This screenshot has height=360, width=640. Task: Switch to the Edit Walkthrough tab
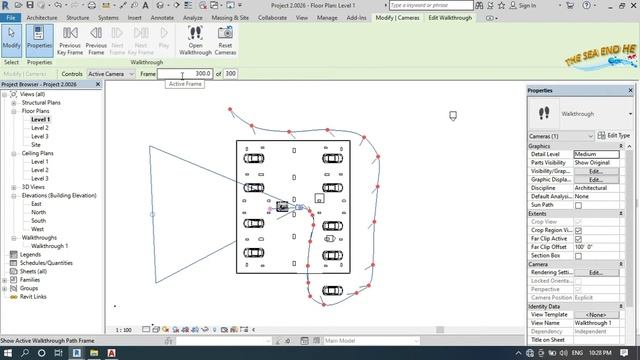(450, 18)
